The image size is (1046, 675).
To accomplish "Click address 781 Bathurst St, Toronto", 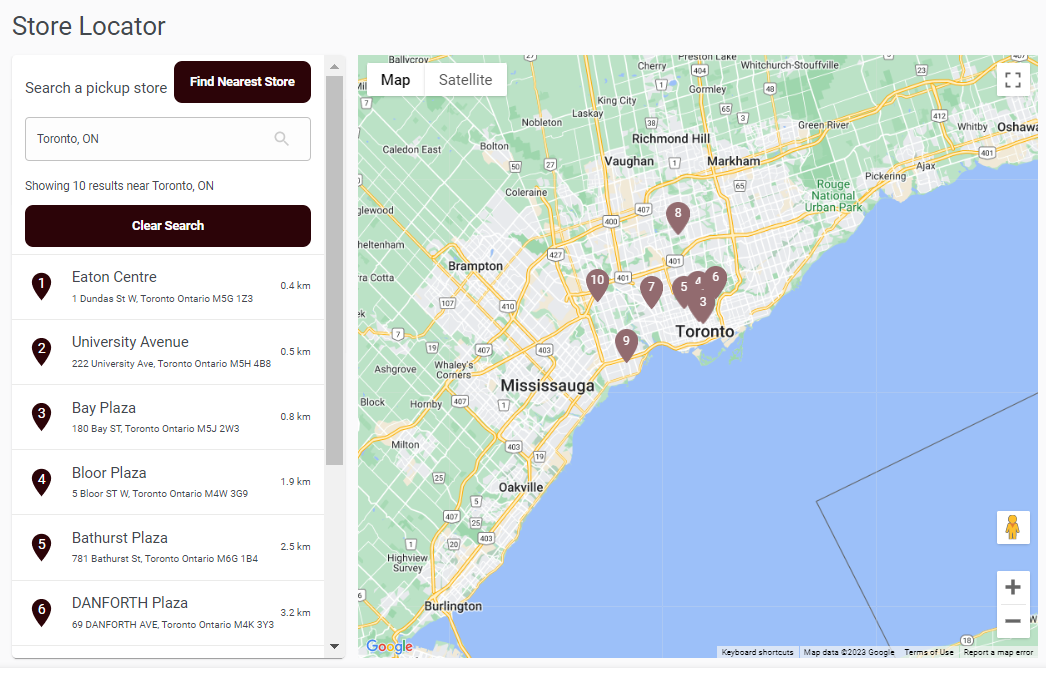I will point(165,559).
